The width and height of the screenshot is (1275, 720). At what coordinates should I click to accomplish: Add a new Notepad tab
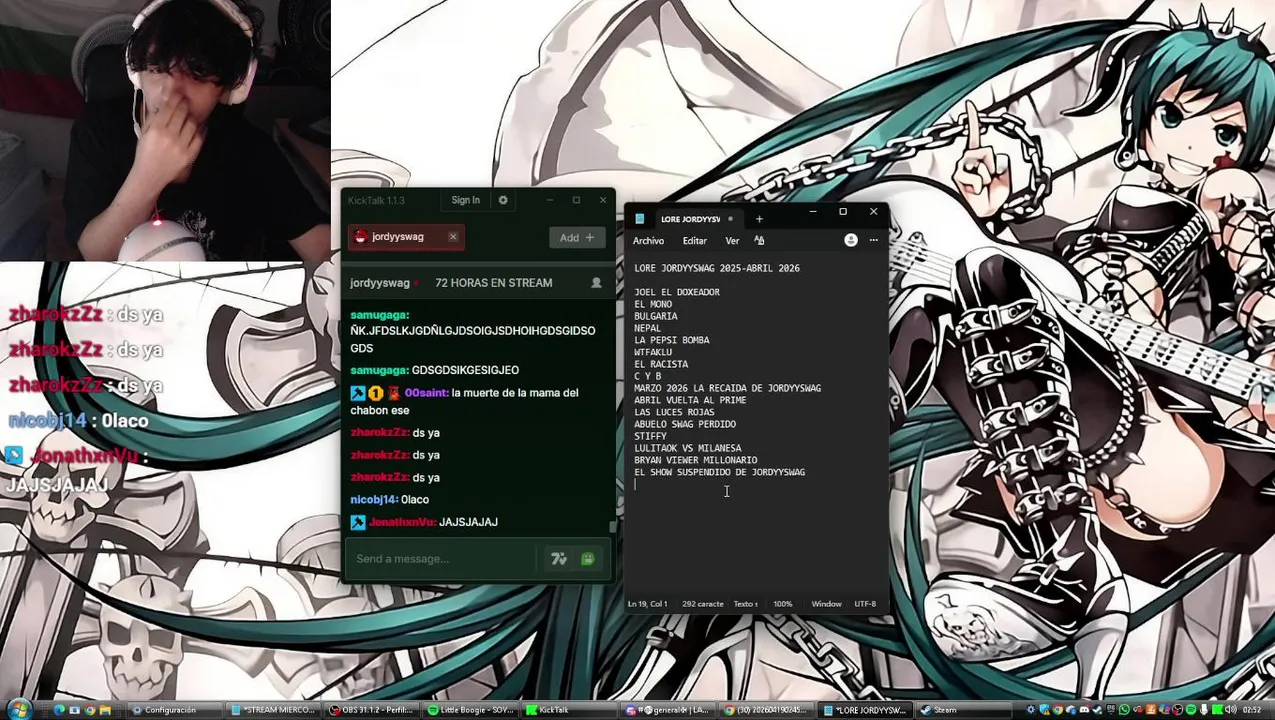pyautogui.click(x=759, y=219)
